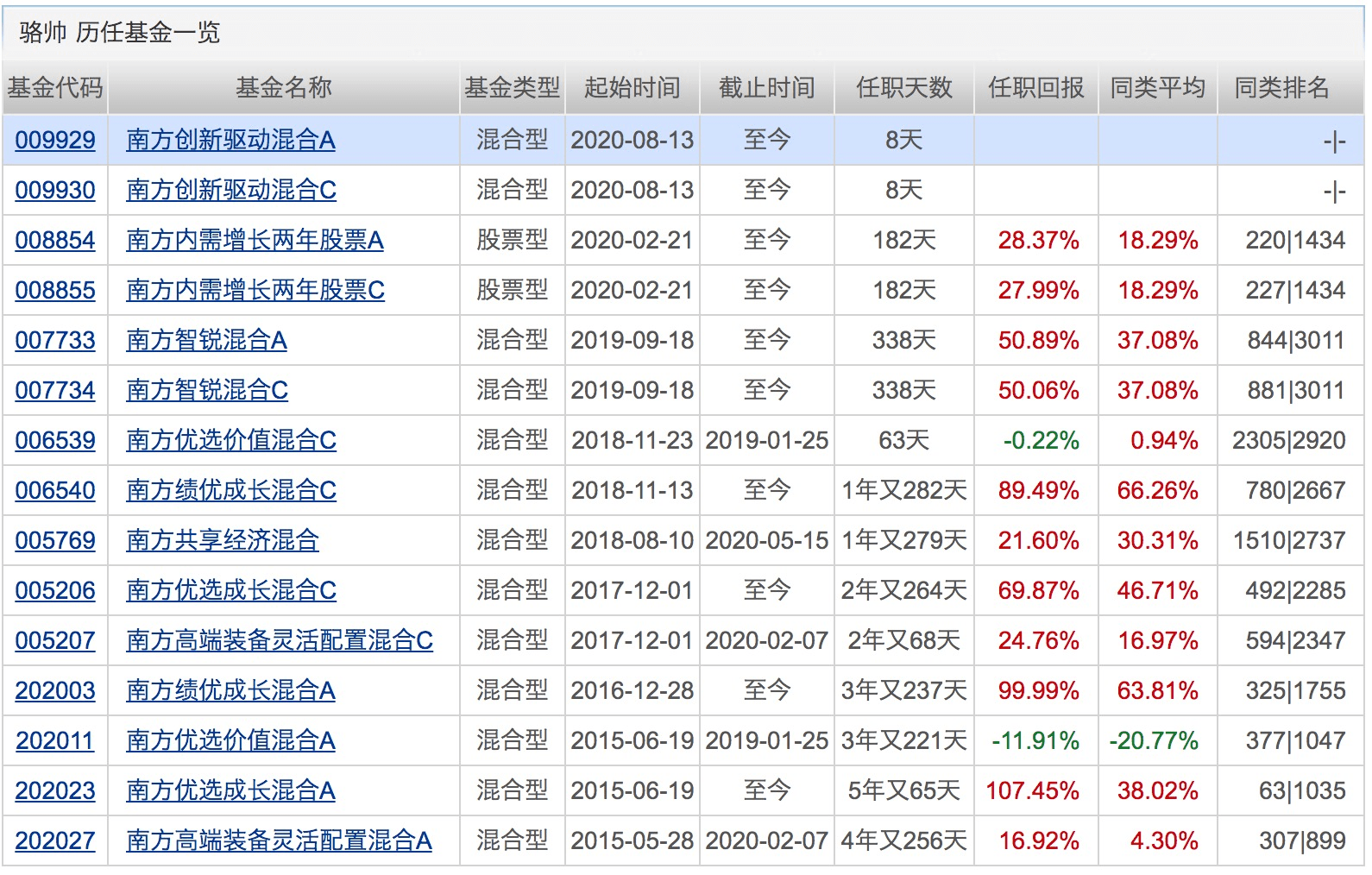The height and width of the screenshot is (875, 1372).
Task: Select the 5年又65天 tenure cell
Action: coord(904,790)
